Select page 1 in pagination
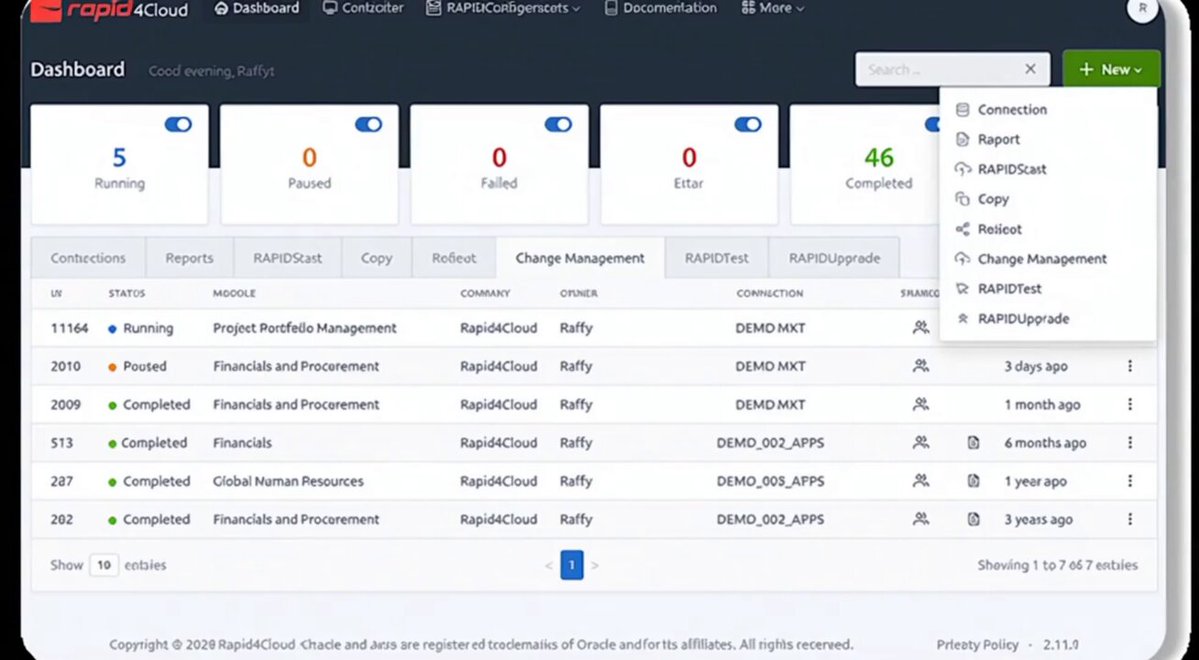This screenshot has width=1199, height=660. (x=571, y=565)
